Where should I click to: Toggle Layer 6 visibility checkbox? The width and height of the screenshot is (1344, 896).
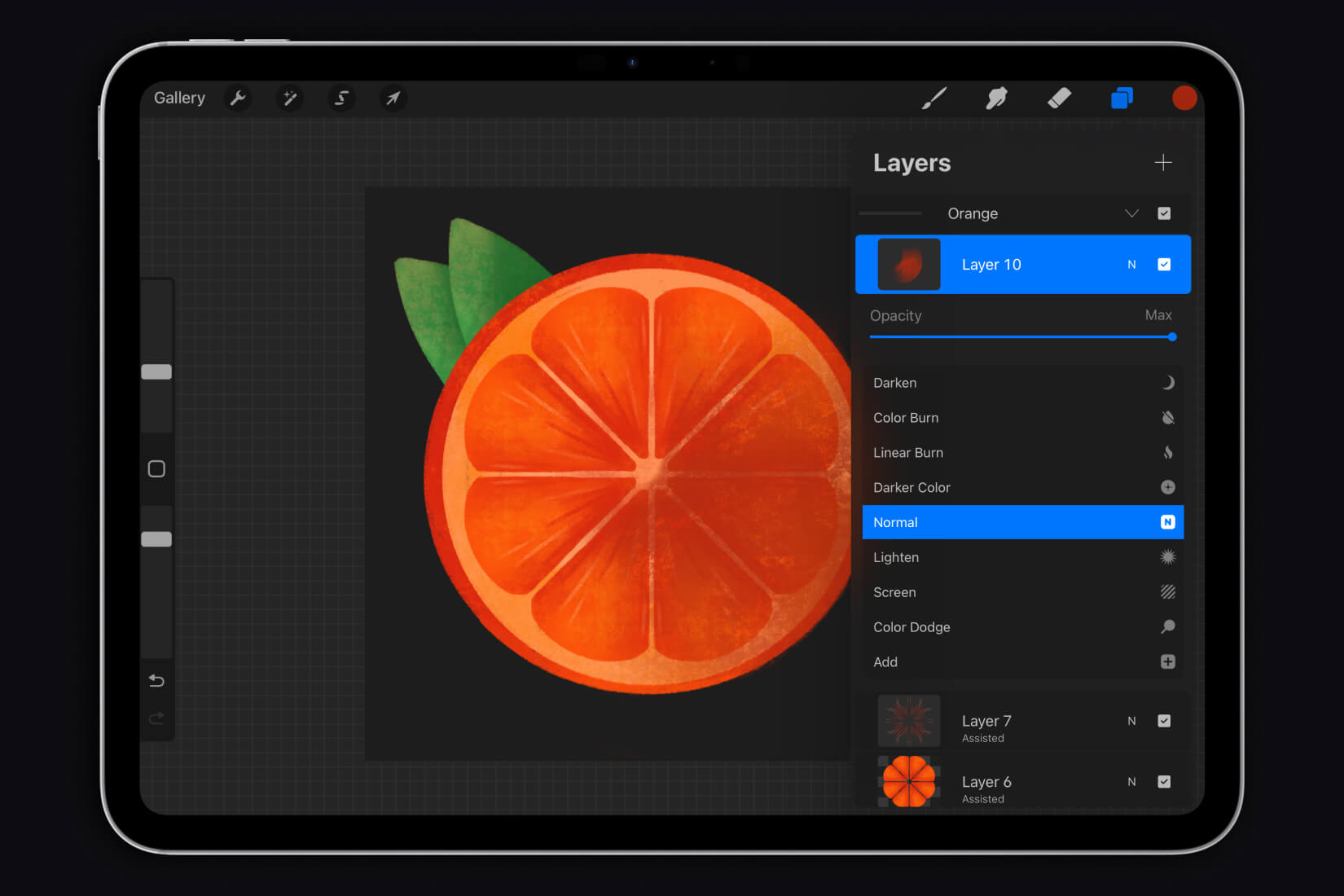coord(1164,782)
